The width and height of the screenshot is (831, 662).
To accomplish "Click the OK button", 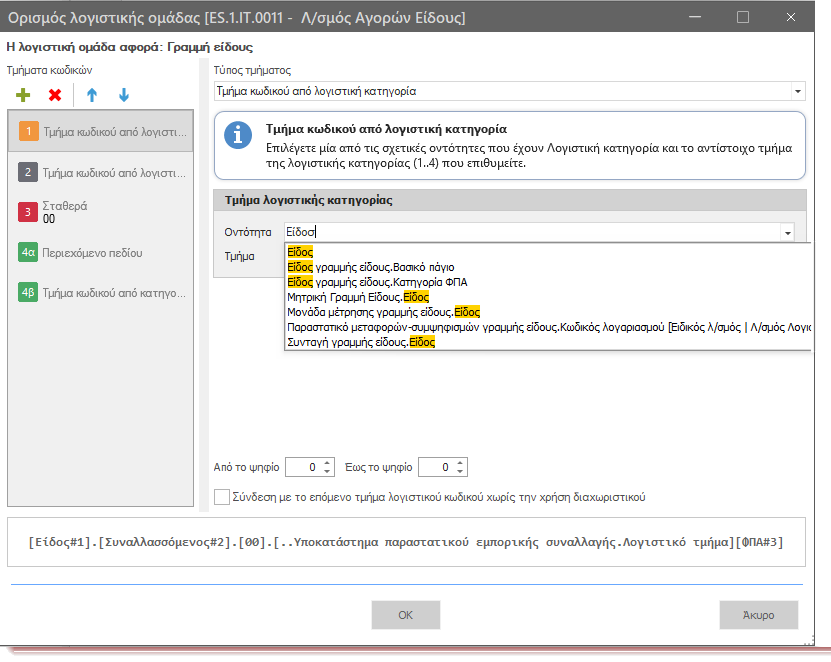I will 405,615.
